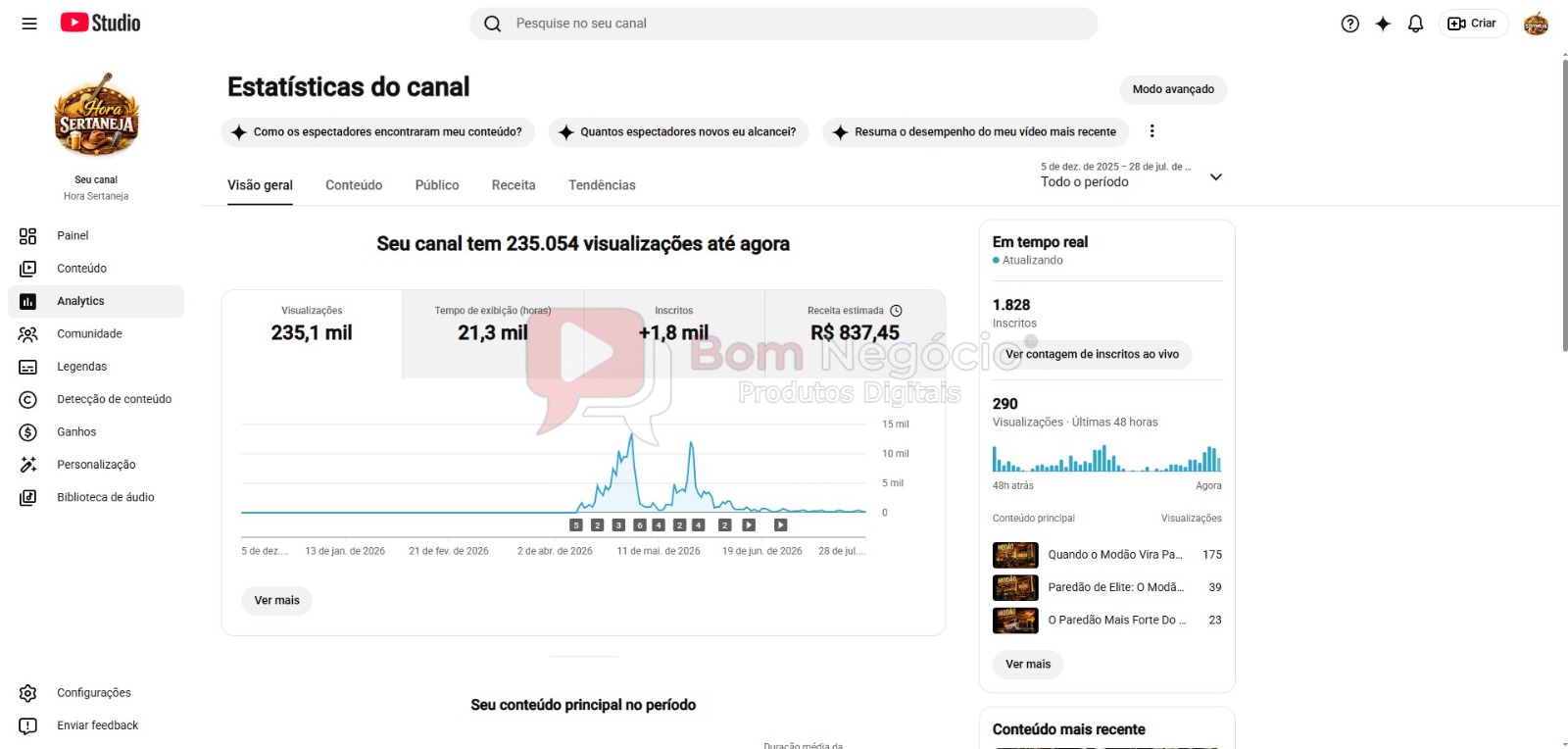Switch to the Conteúdo analytics tab
1568x749 pixels.
pyautogui.click(x=354, y=185)
